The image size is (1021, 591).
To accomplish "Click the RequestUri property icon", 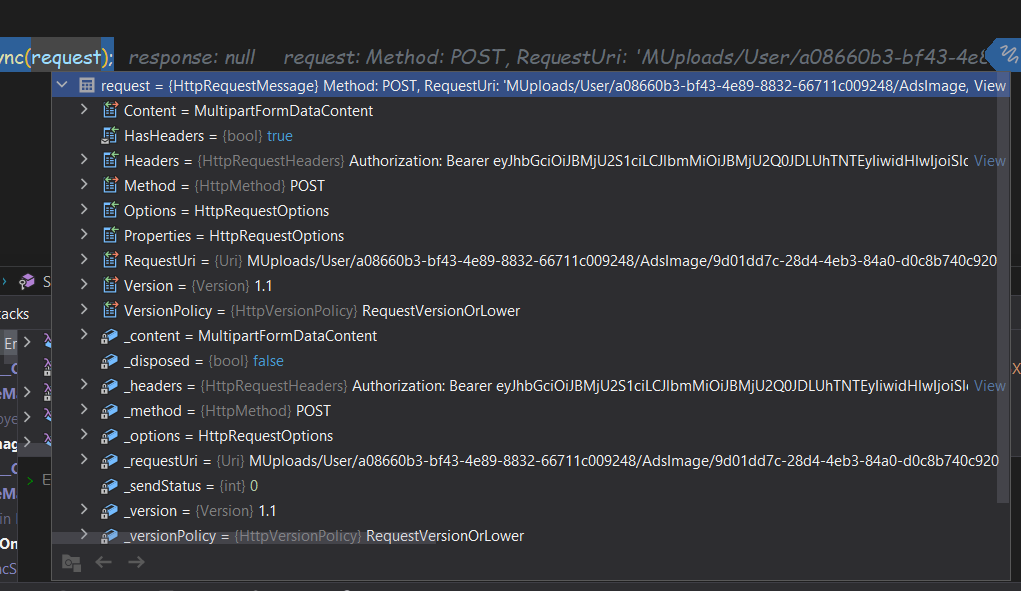I will (x=110, y=260).
